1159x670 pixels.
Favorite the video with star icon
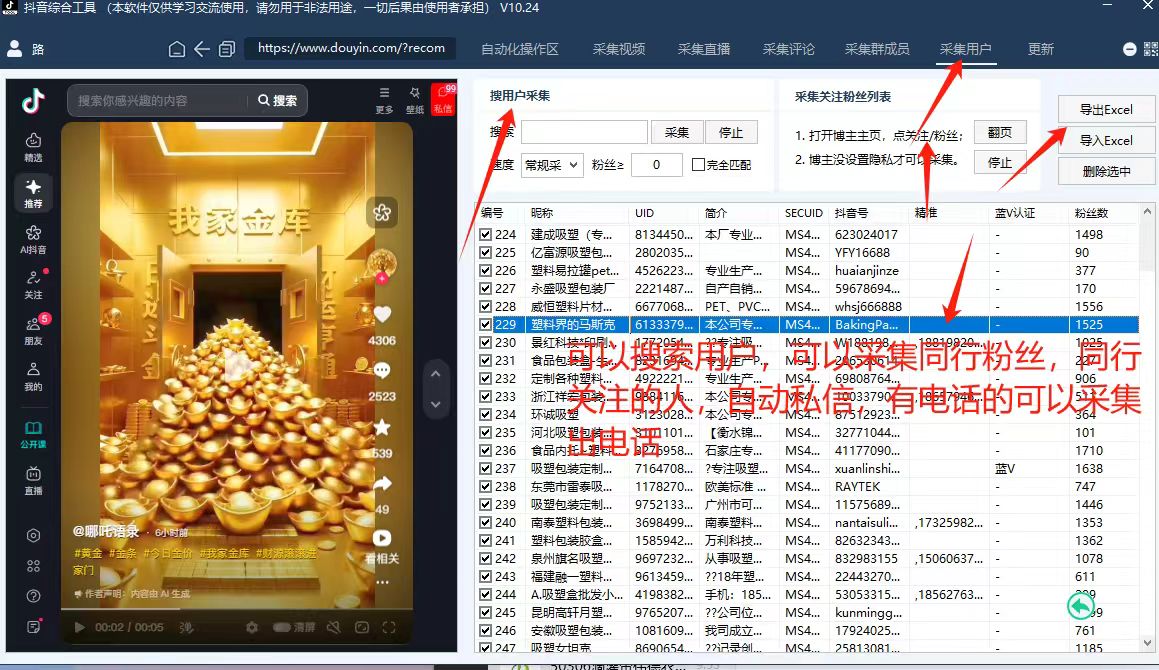tap(382, 428)
